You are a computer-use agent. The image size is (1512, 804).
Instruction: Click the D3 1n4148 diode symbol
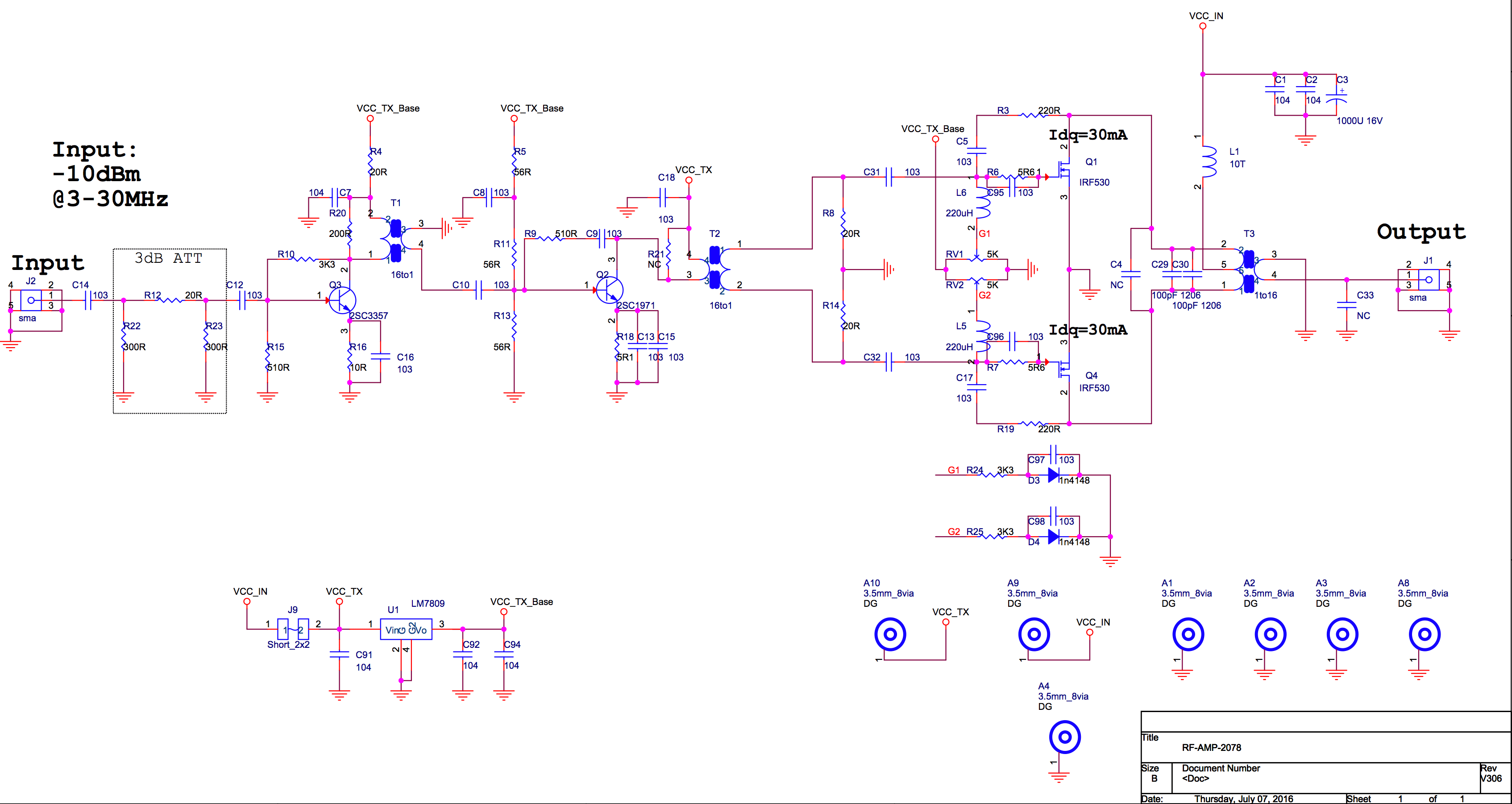(x=1054, y=475)
